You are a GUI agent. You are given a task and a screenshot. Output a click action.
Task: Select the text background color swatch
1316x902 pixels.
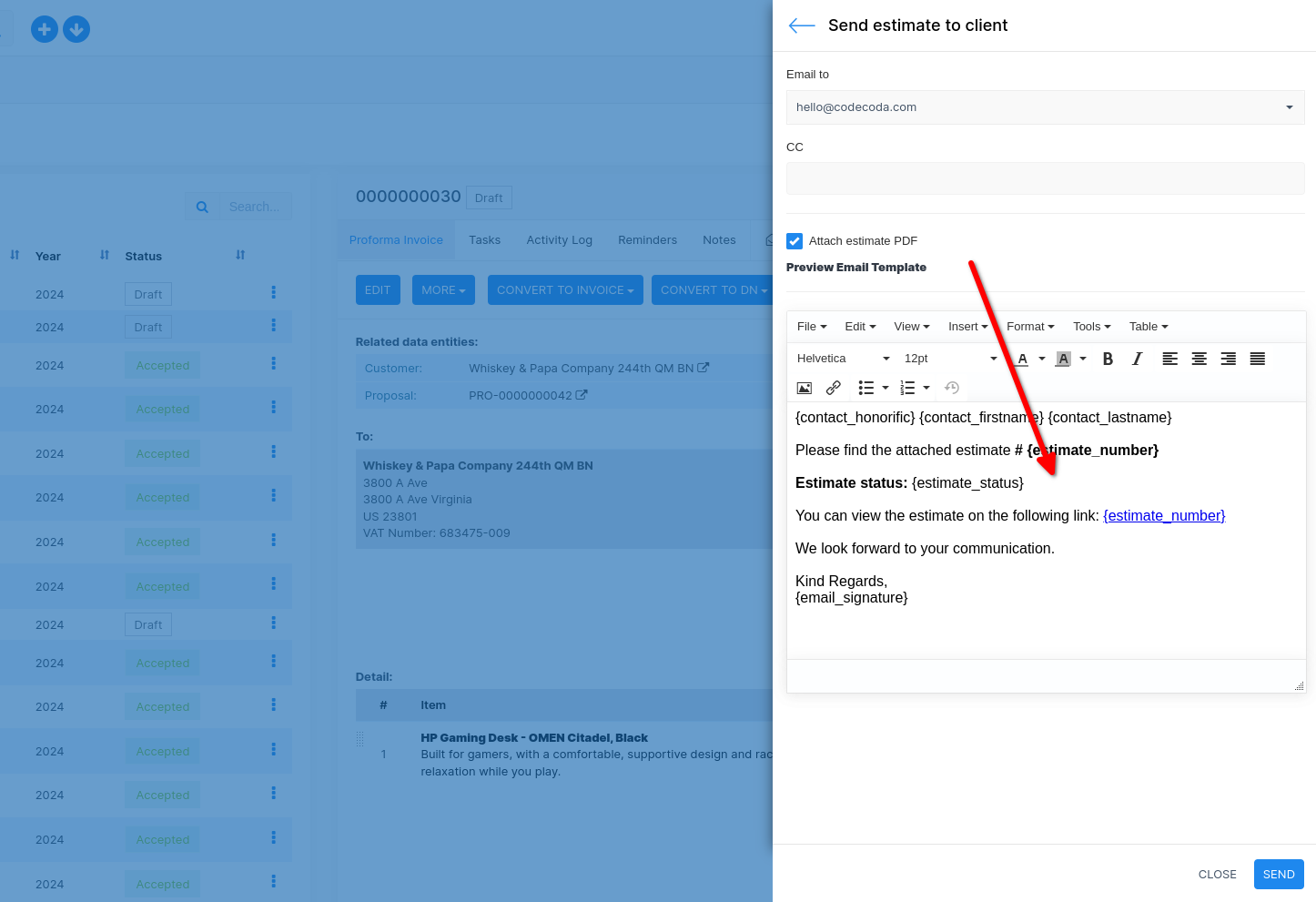tap(1063, 359)
